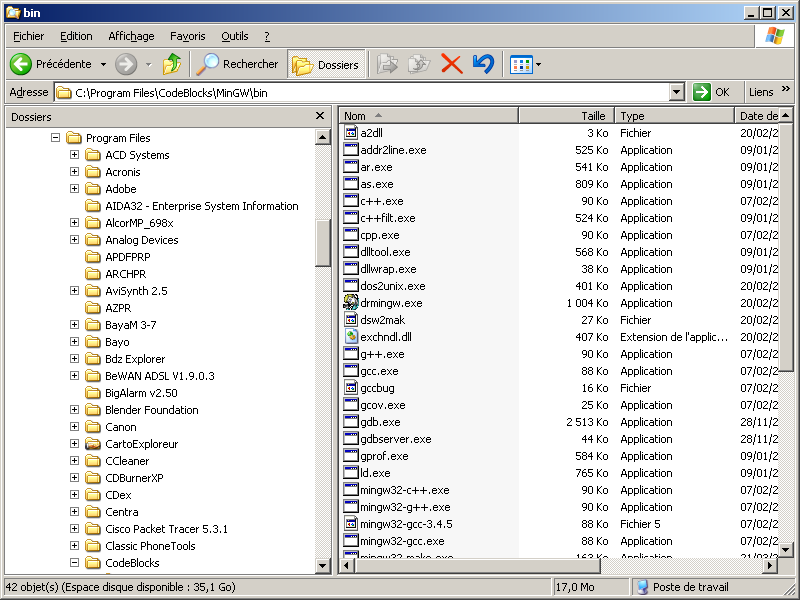Open the Fichier menu
Screen dimensions: 800x600
click(x=29, y=36)
